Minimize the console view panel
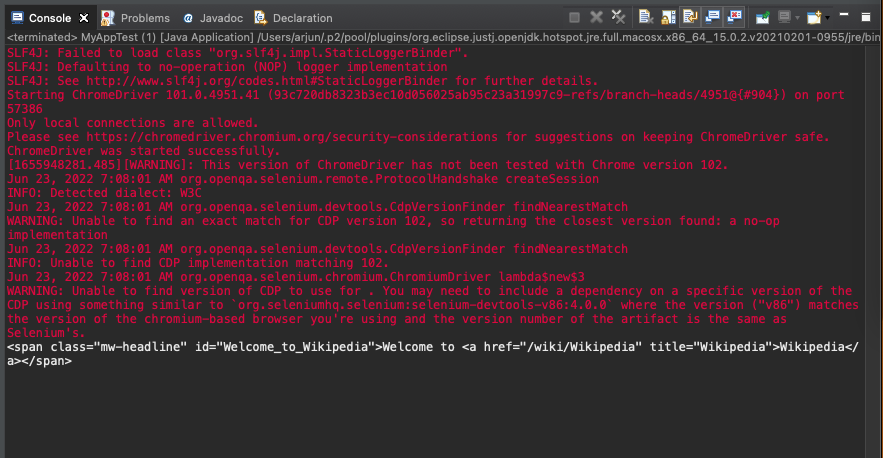The width and height of the screenshot is (883, 458). [x=846, y=17]
